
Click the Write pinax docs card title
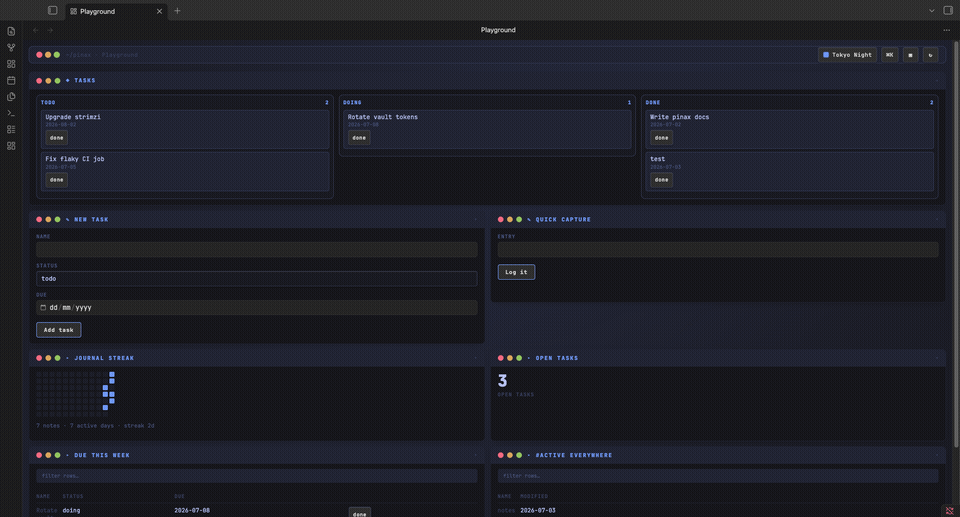coord(680,117)
